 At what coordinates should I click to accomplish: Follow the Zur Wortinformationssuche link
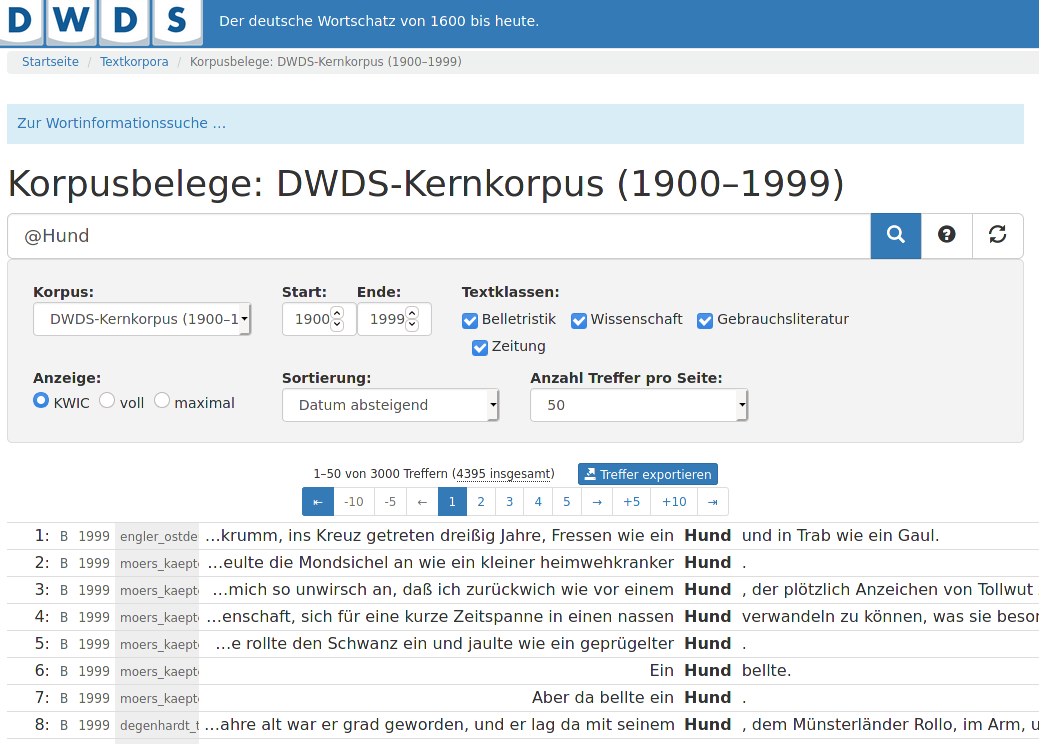coord(121,124)
